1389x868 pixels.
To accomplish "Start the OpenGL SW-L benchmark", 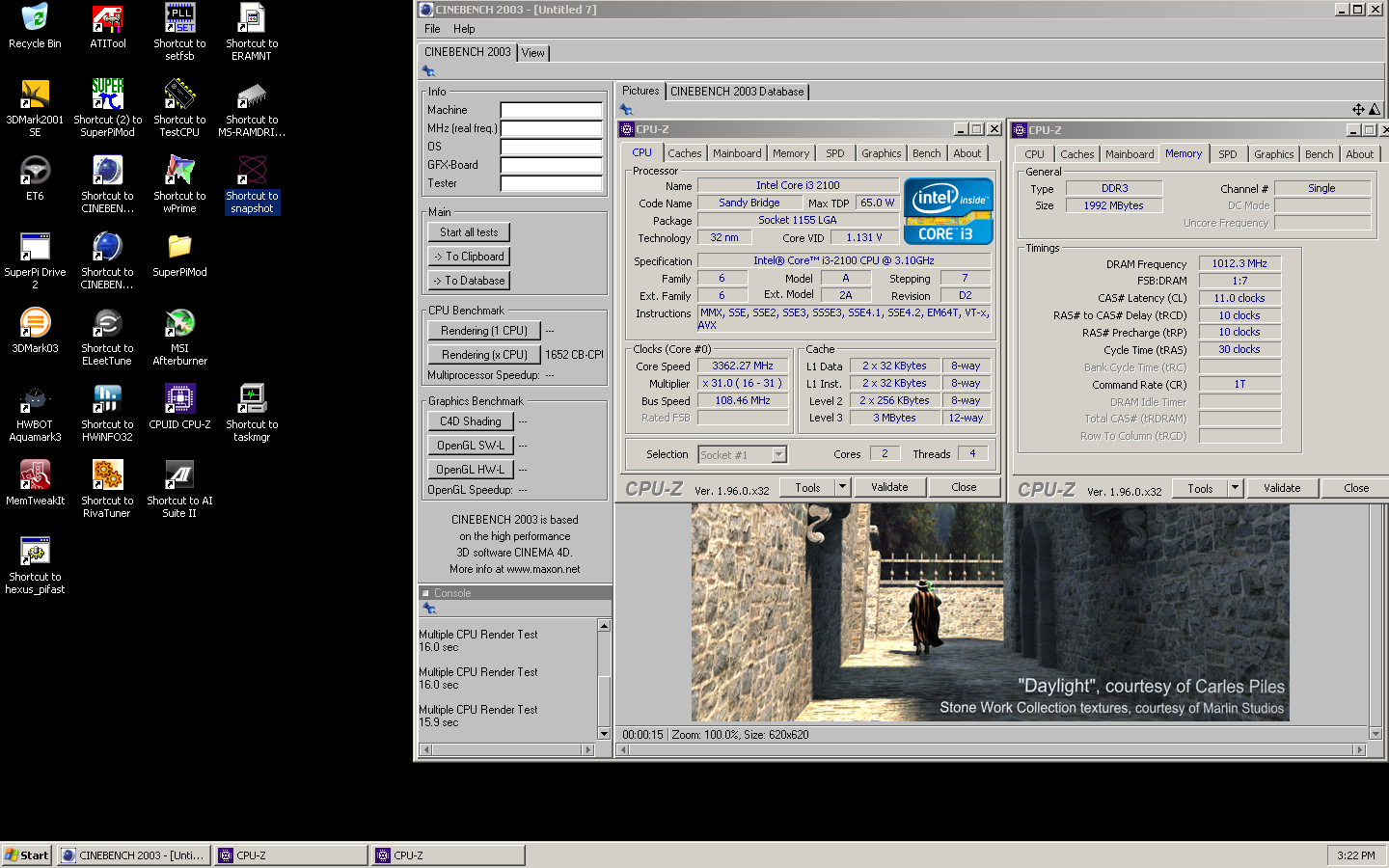I will click(x=470, y=446).
